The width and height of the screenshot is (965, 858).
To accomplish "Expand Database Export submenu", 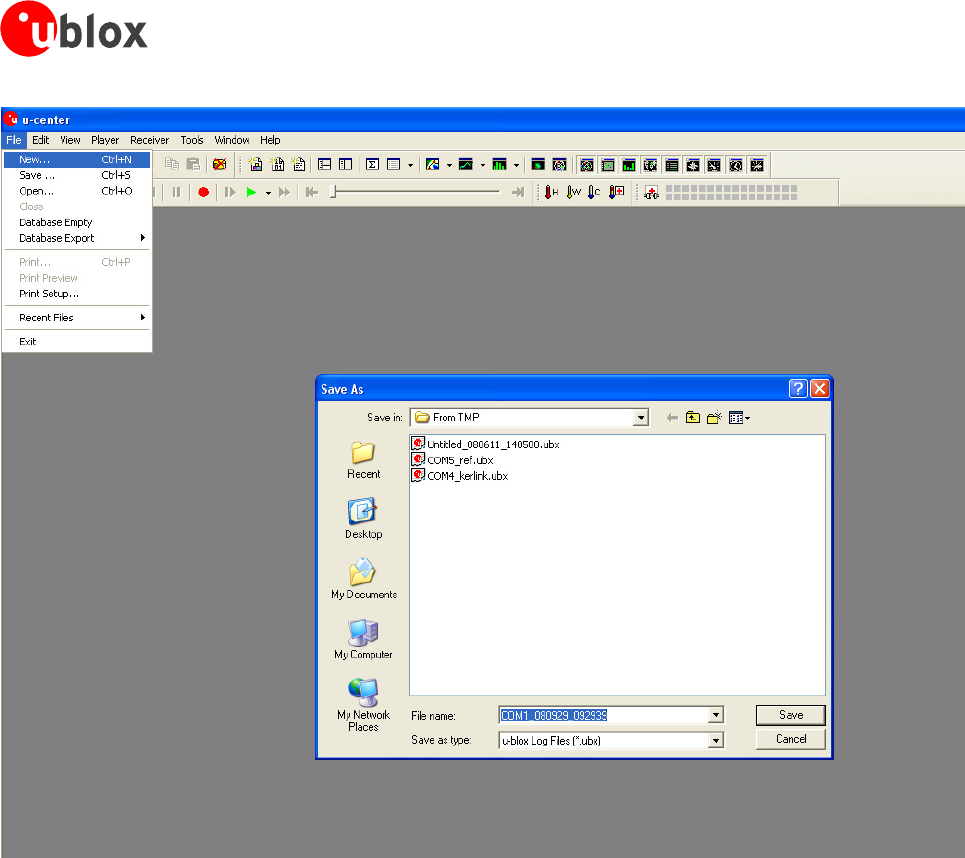I will coord(77,238).
